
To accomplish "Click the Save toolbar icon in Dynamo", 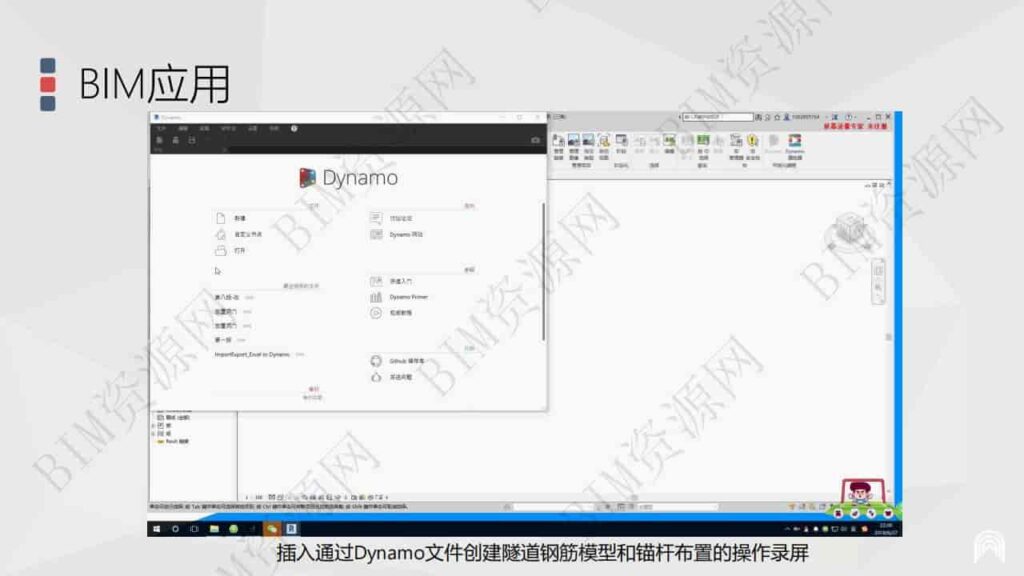I will coord(192,140).
